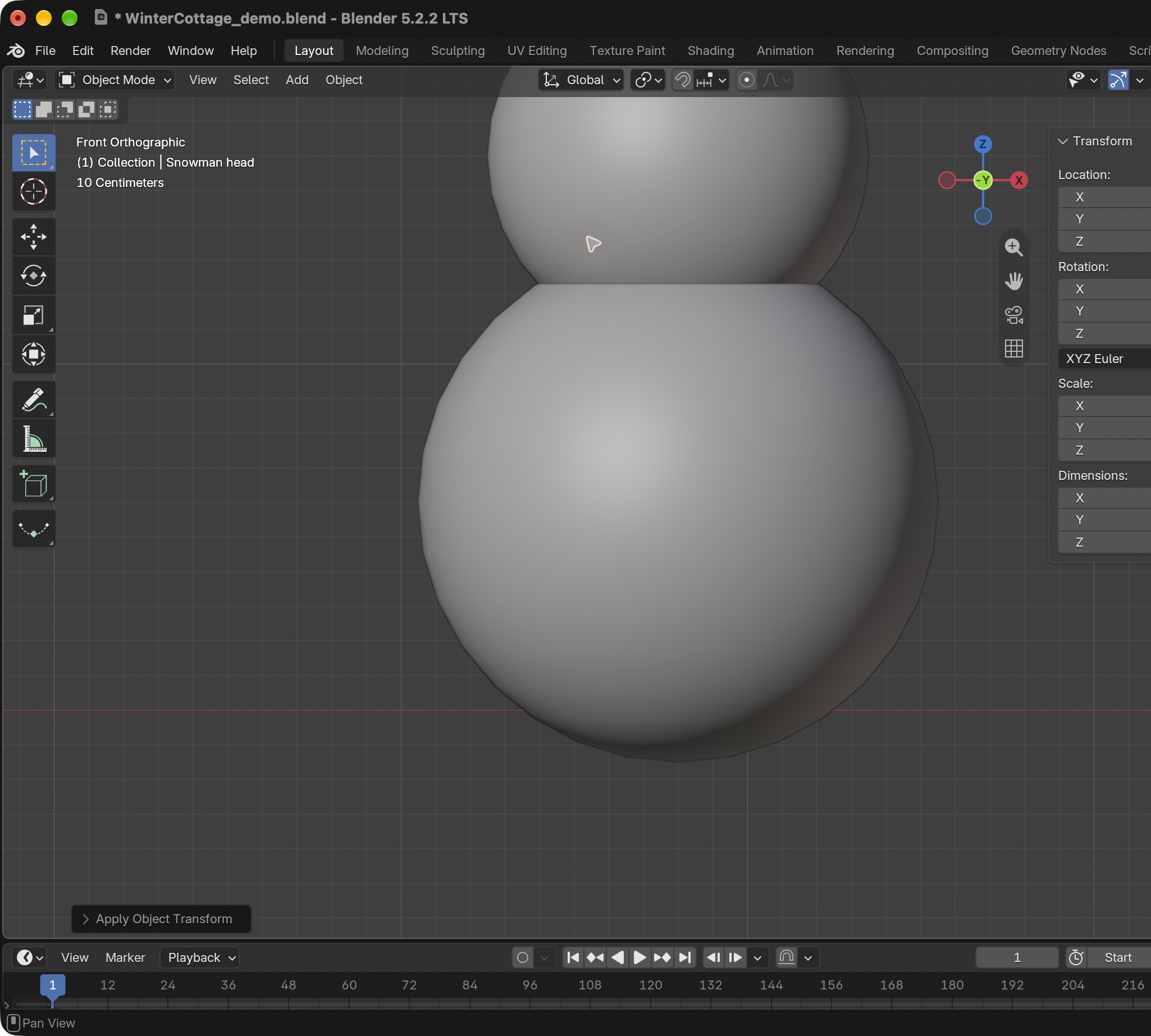Image resolution: width=1151 pixels, height=1036 pixels.
Task: Open gizmo options dropdown arrow
Action: pos(1140,80)
